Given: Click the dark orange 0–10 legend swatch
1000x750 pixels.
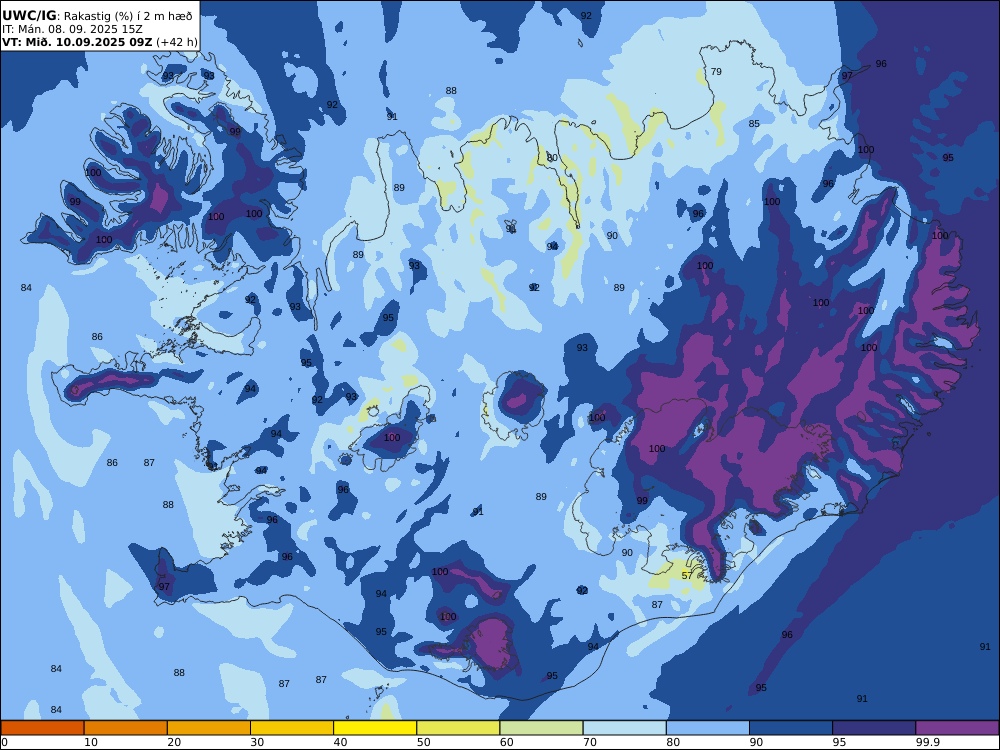Looking at the screenshot, I should point(42,728).
